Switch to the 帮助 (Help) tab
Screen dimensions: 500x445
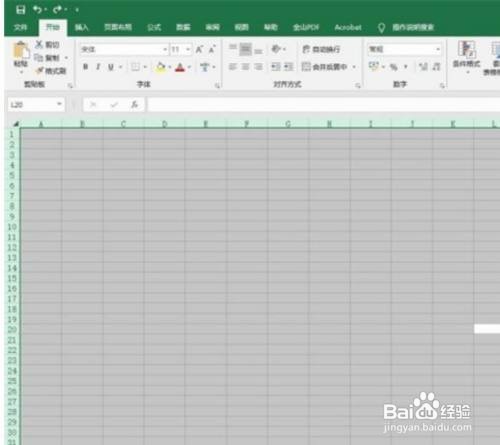point(271,27)
